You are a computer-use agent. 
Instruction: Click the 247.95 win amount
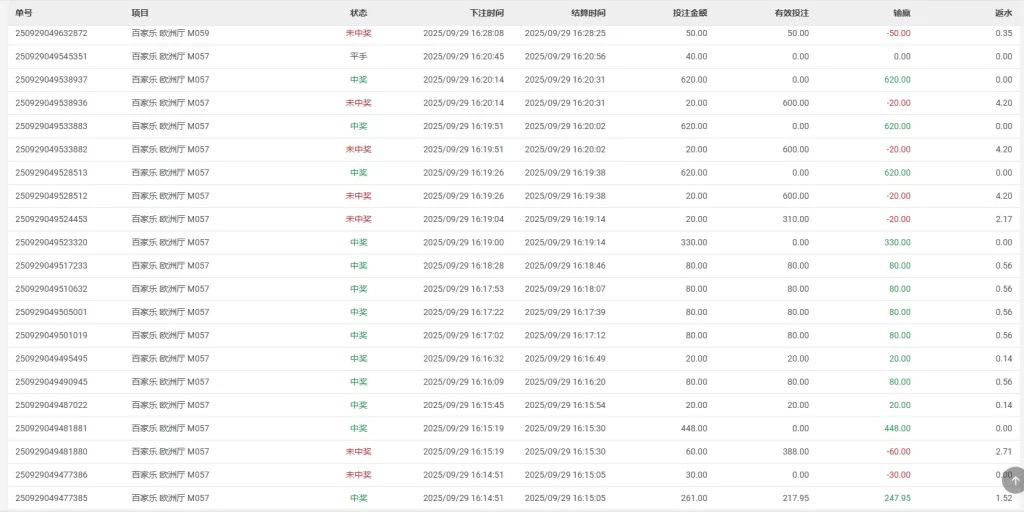pyautogui.click(x=897, y=498)
